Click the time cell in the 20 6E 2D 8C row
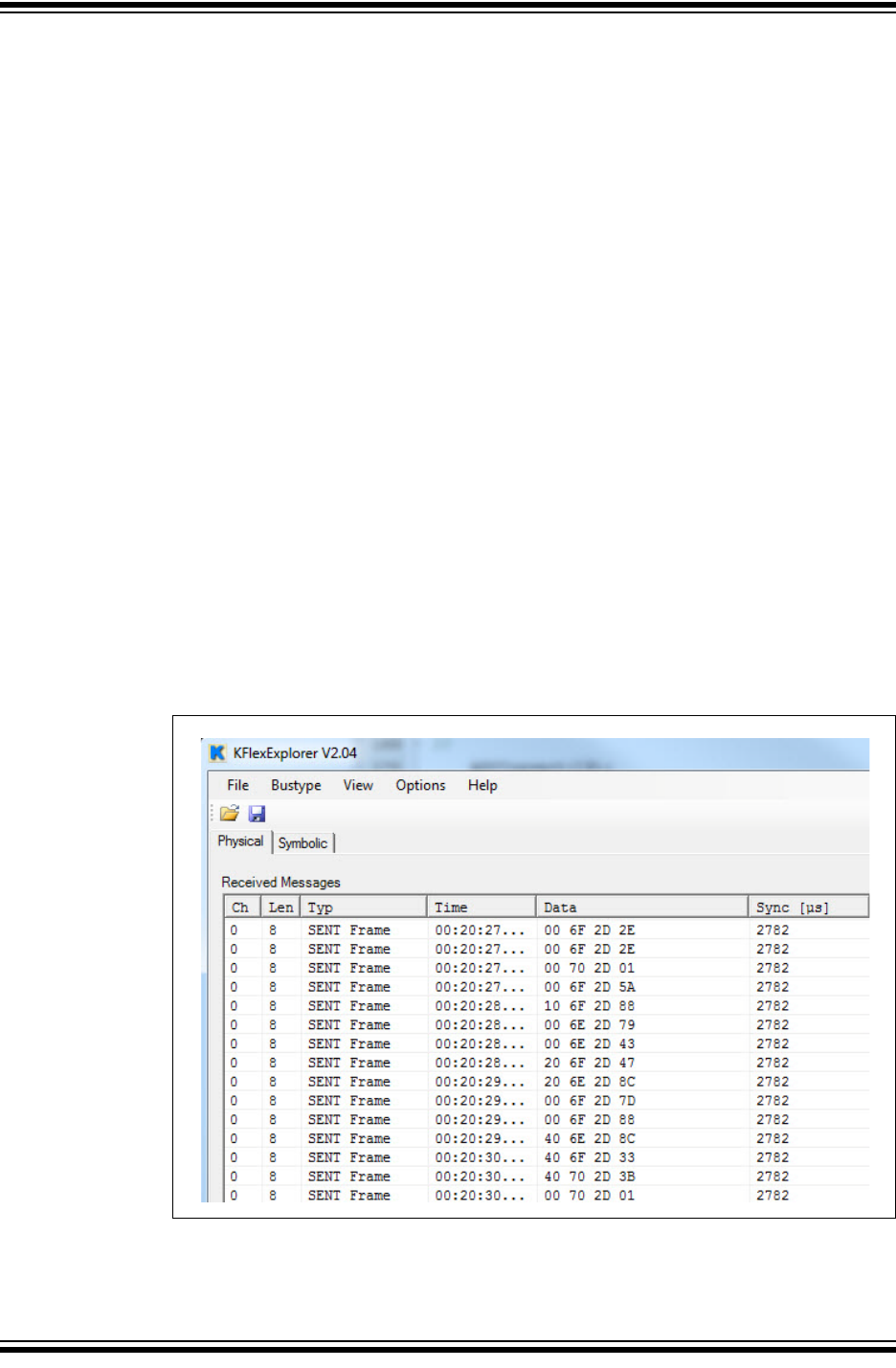The height and width of the screenshot is (1368, 896). (x=480, y=1082)
